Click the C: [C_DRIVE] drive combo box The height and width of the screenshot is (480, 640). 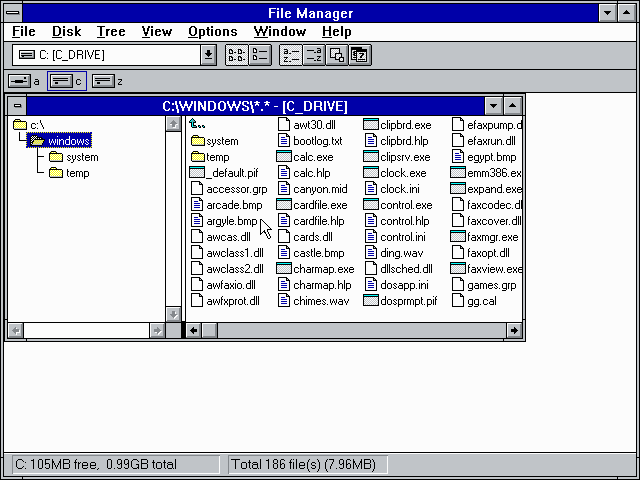(x=114, y=55)
